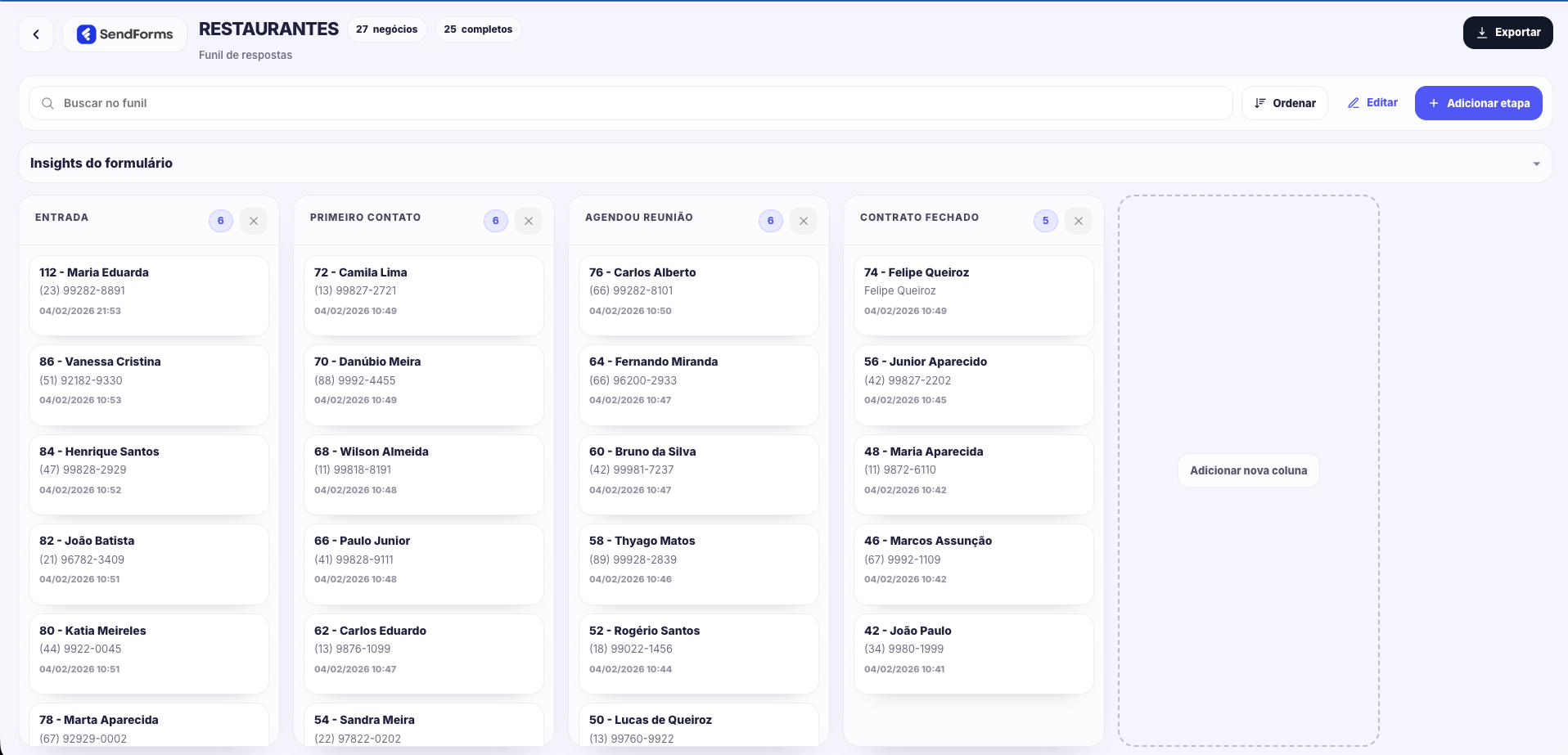Dismiss the AGENDOU REUNIÃO column
Screen dimensions: 1568x755
coord(803,220)
